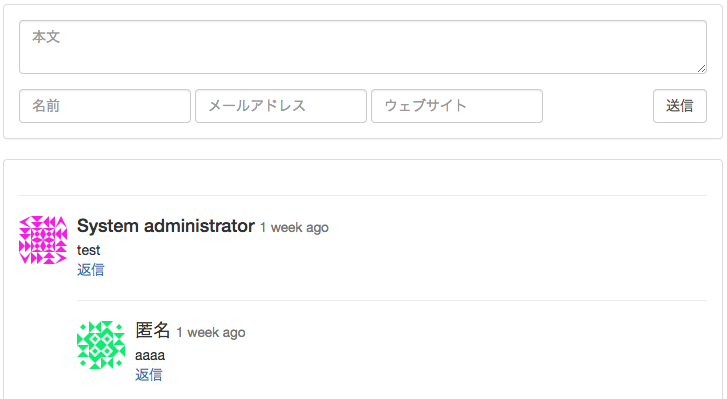Submit the comment with 送信 button
Screen dimensions: 727x399
(680, 106)
